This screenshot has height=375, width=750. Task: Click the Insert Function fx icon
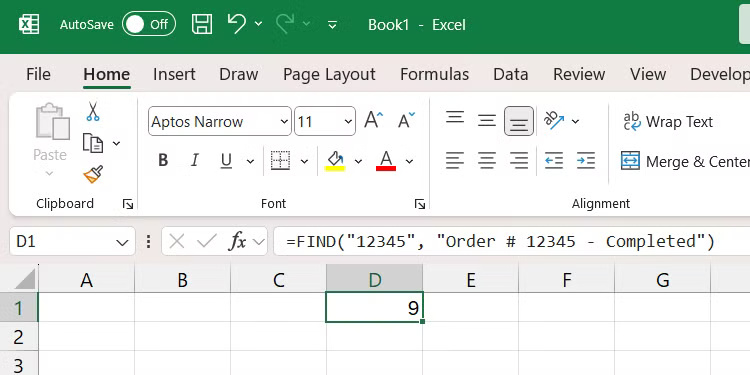(x=237, y=242)
